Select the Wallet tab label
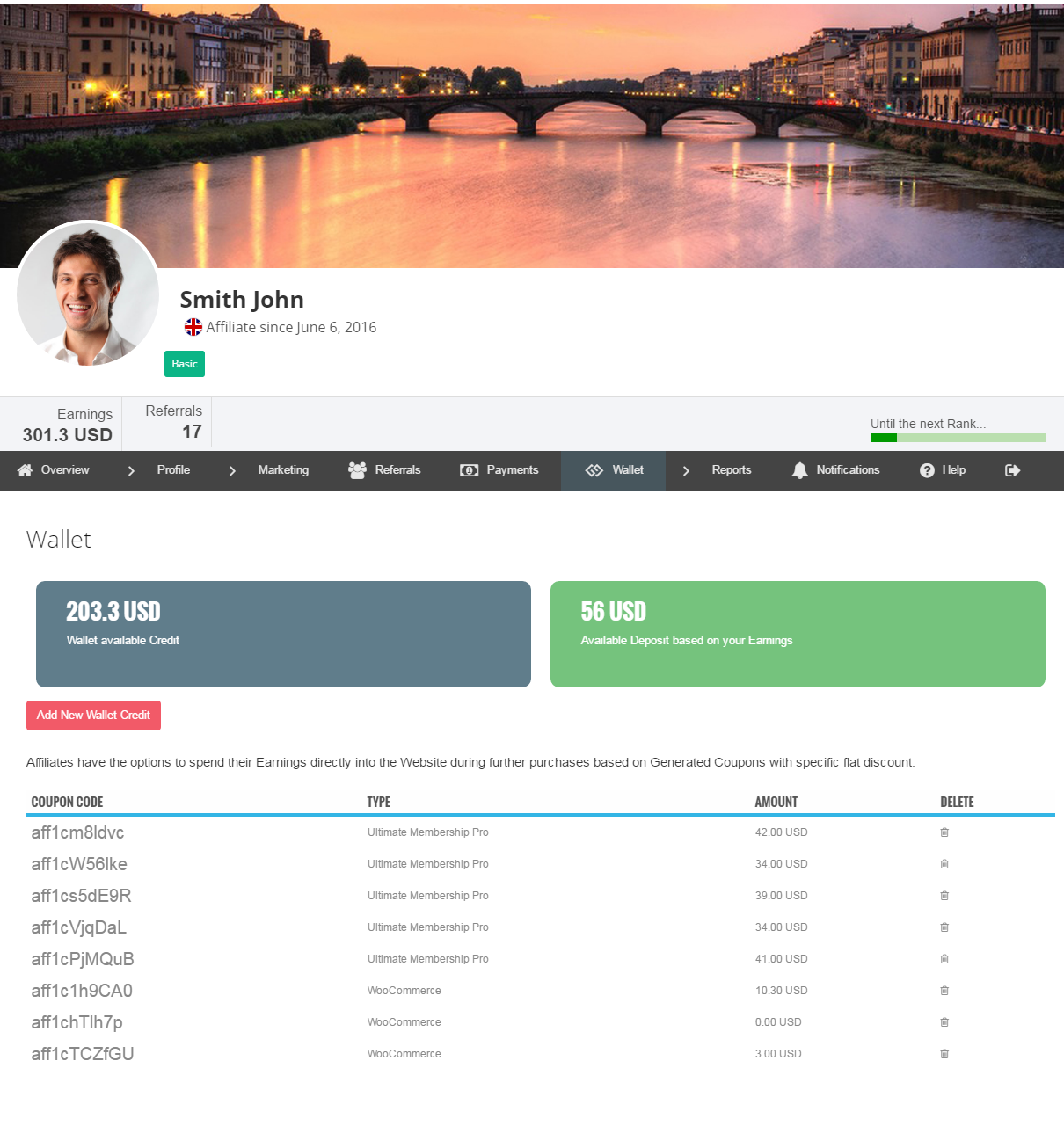 point(628,470)
